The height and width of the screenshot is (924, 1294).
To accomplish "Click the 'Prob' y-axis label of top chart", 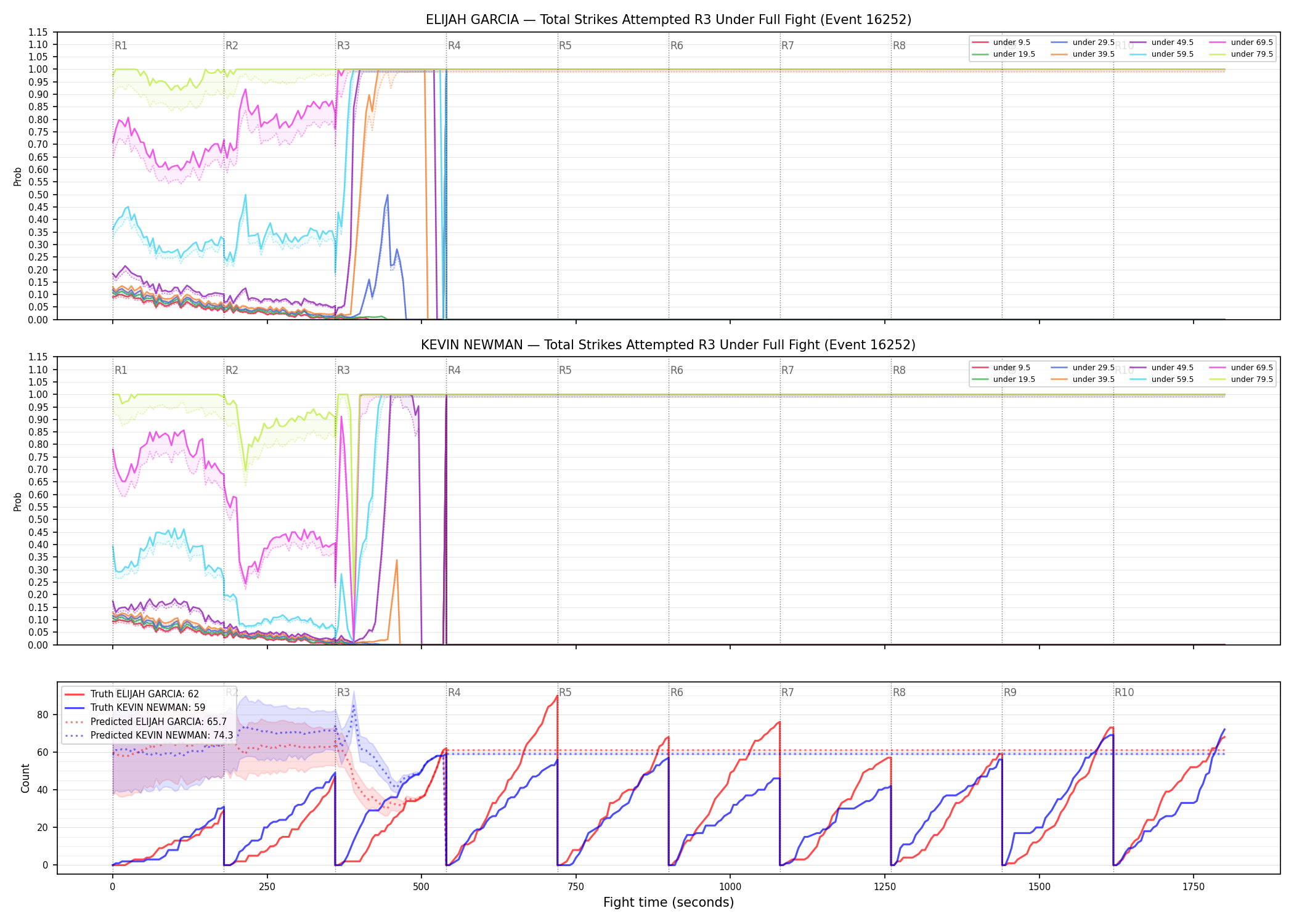I will click(18, 176).
